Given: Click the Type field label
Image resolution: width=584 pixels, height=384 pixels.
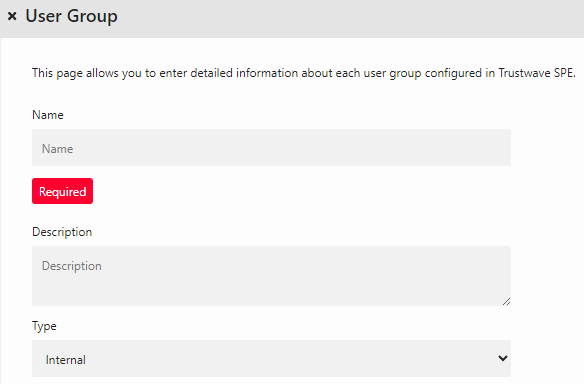Looking at the screenshot, I should point(44,326).
